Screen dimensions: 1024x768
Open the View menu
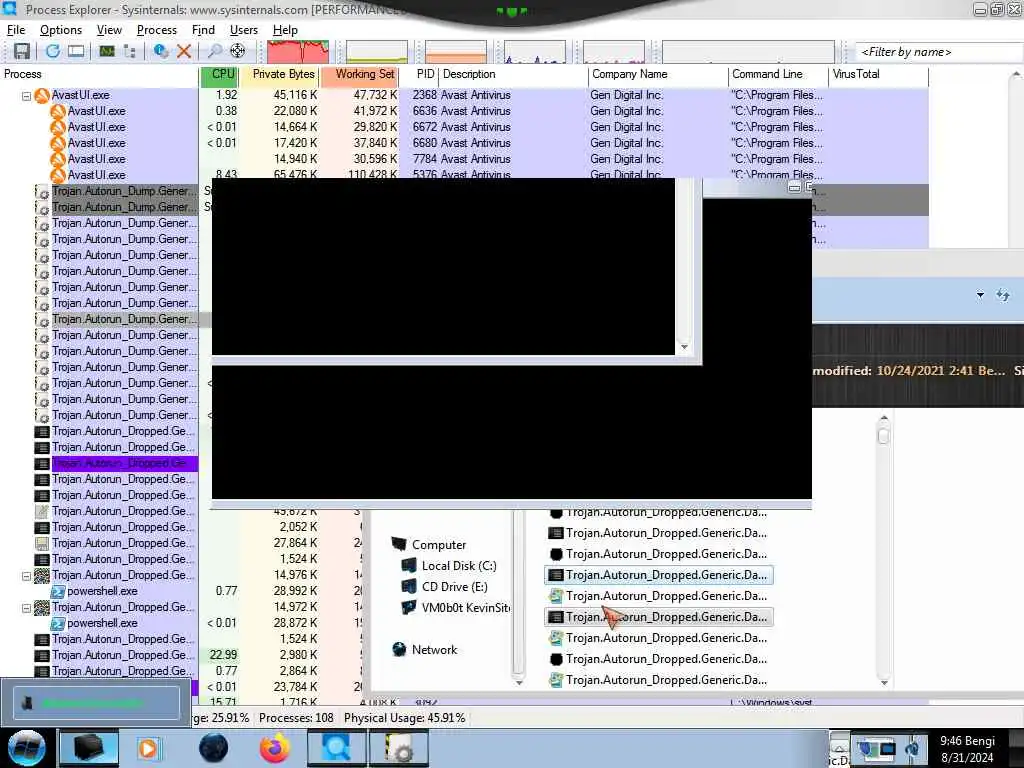point(109,30)
